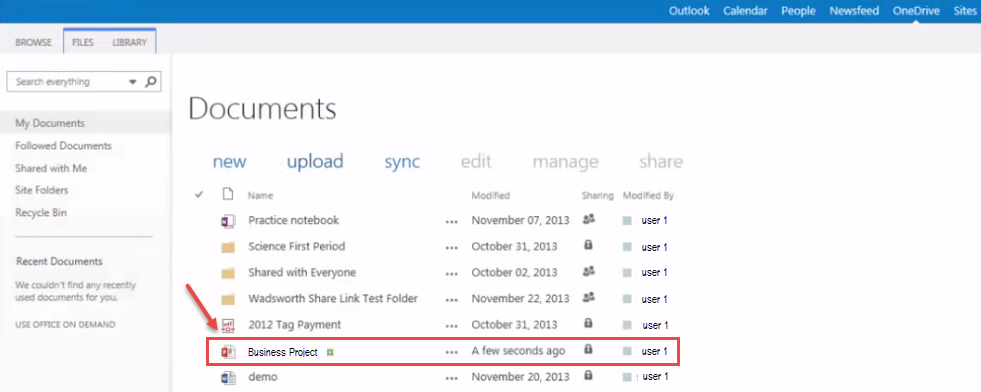Click user 1 presence square for Business Project
This screenshot has height=392, width=981.
tap(627, 352)
